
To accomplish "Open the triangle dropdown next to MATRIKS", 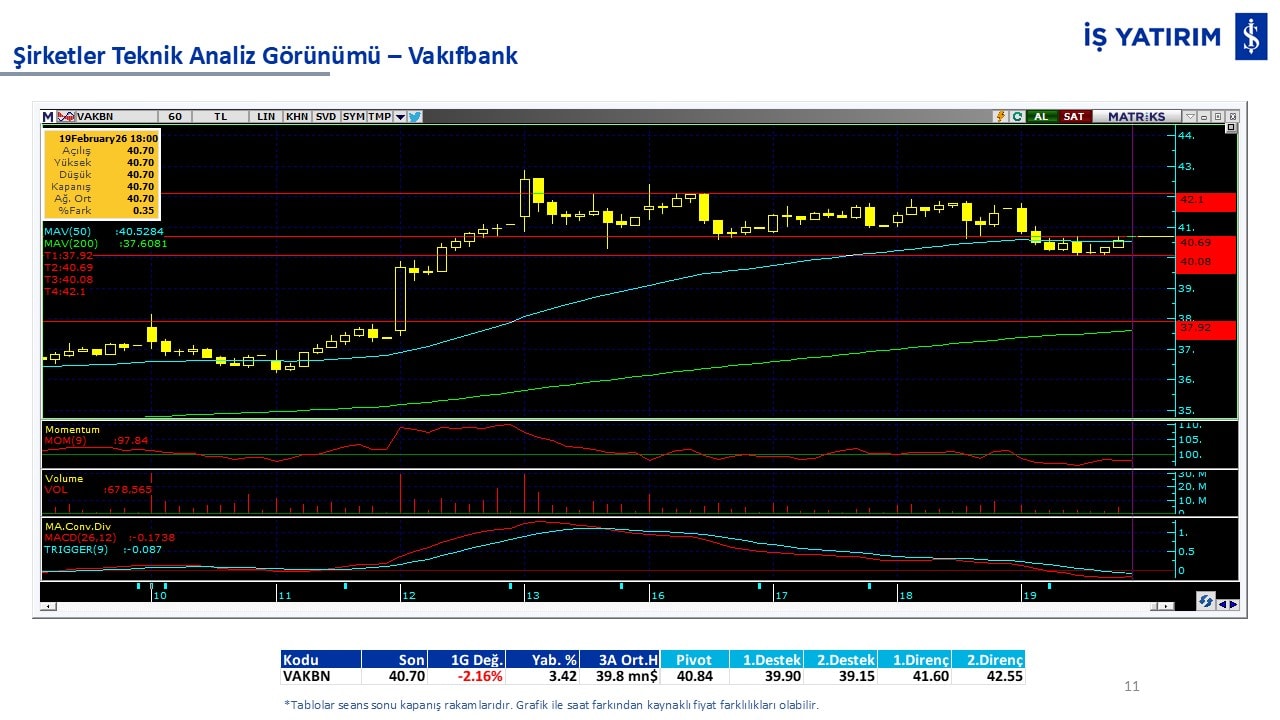I will (x=1189, y=116).
